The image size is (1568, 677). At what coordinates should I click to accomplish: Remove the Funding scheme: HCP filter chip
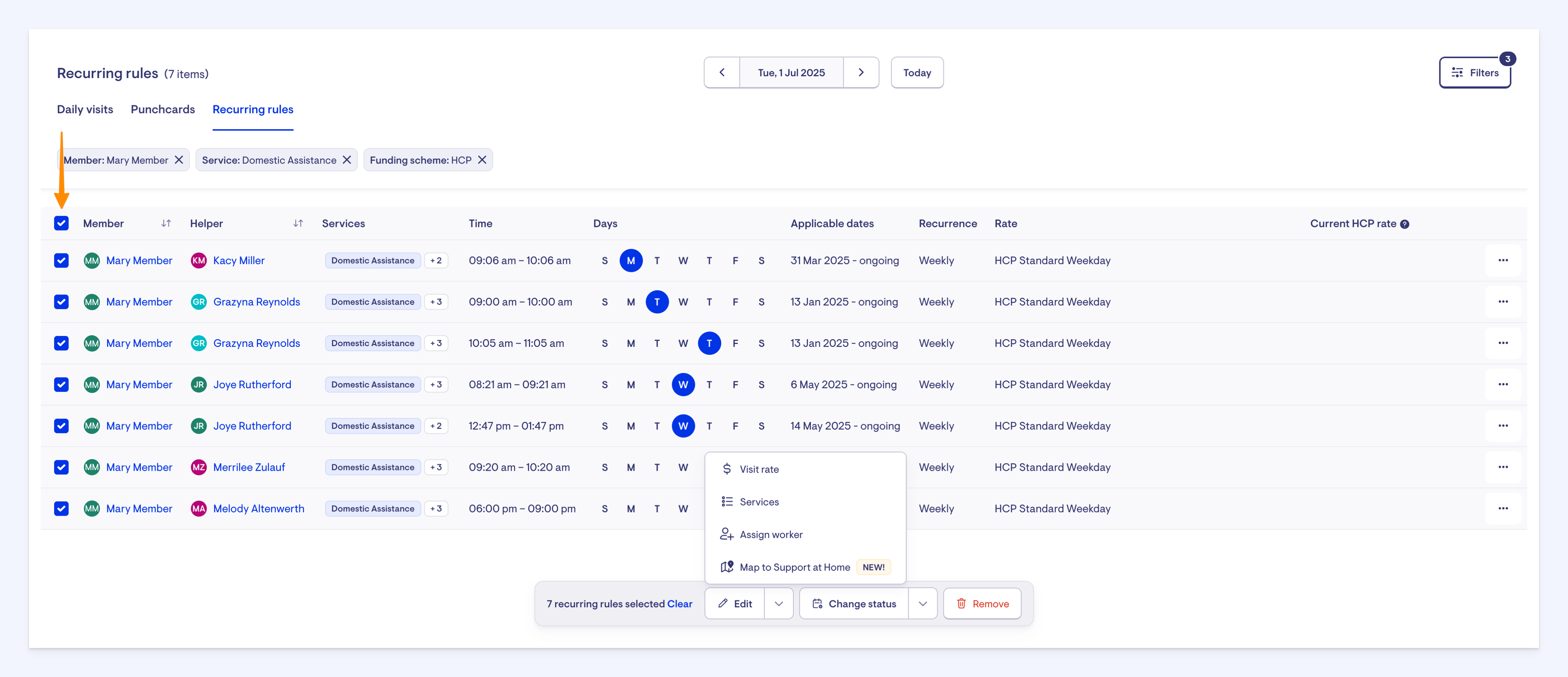coord(482,160)
